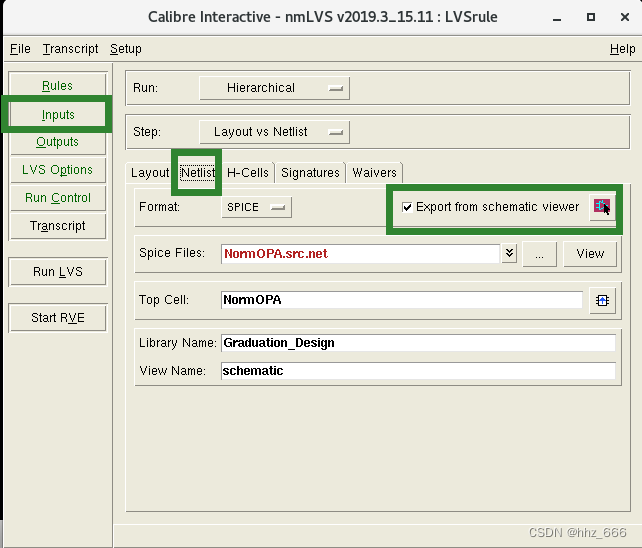Open the Run mode Hierarchical dropdown
Screen dimensions: 642x548
click(274, 88)
